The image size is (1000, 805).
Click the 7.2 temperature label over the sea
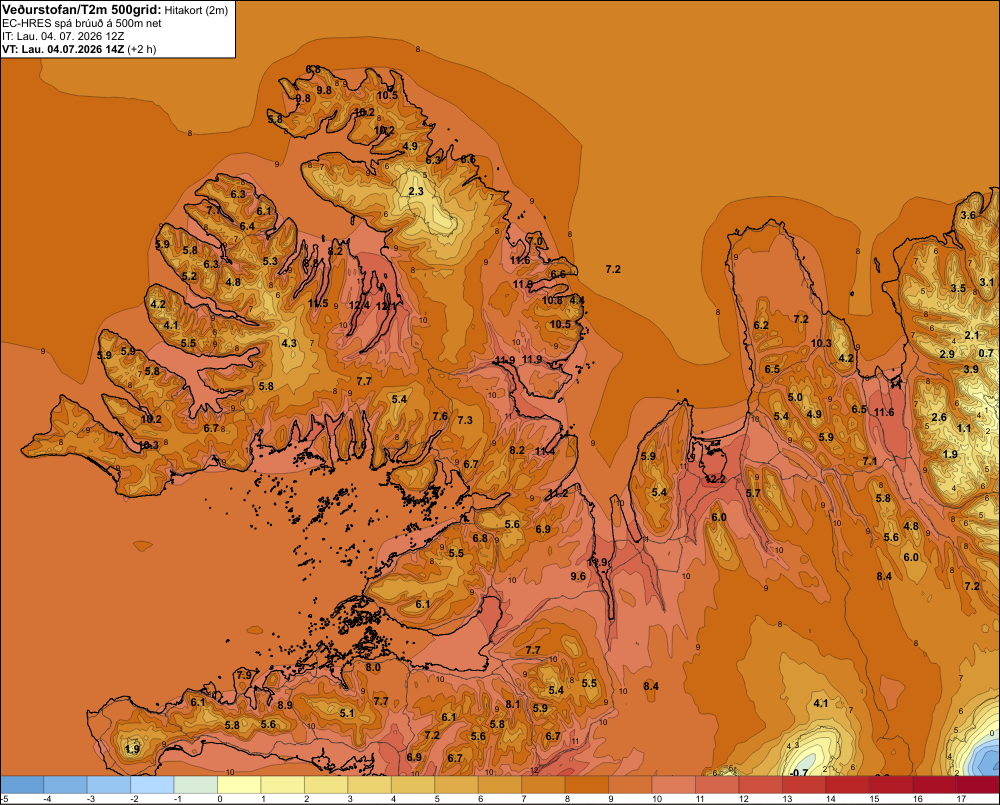tap(613, 269)
